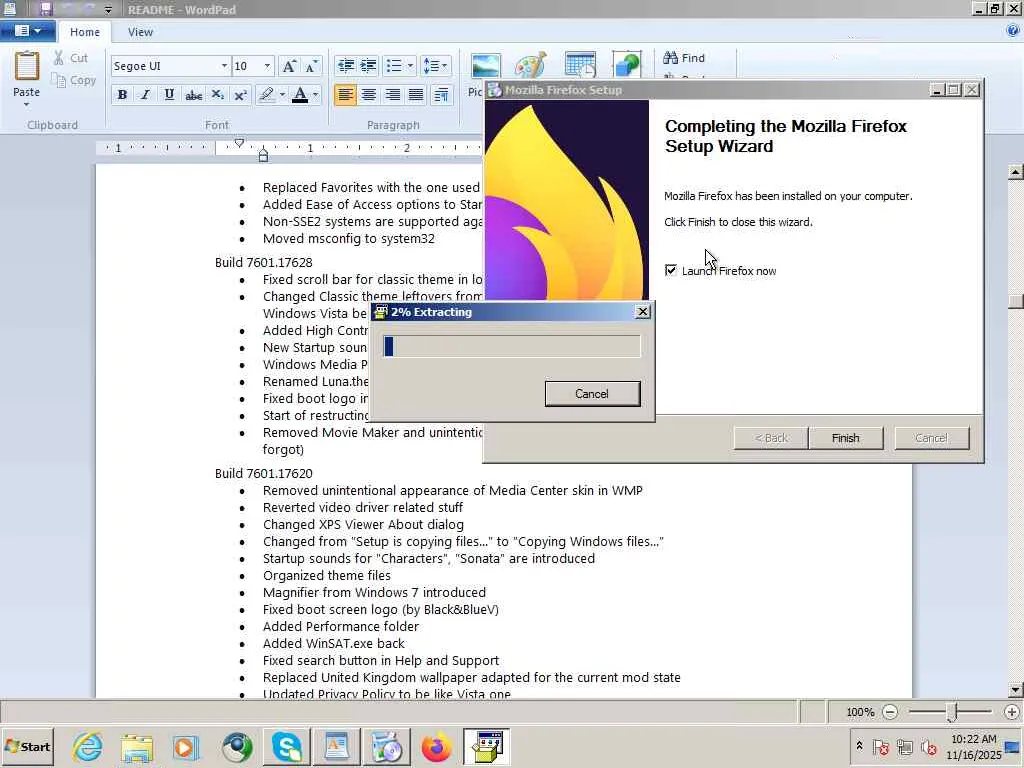The width and height of the screenshot is (1024, 768).
Task: Open the font family Segoe UI dropdown
Action: click(x=224, y=66)
